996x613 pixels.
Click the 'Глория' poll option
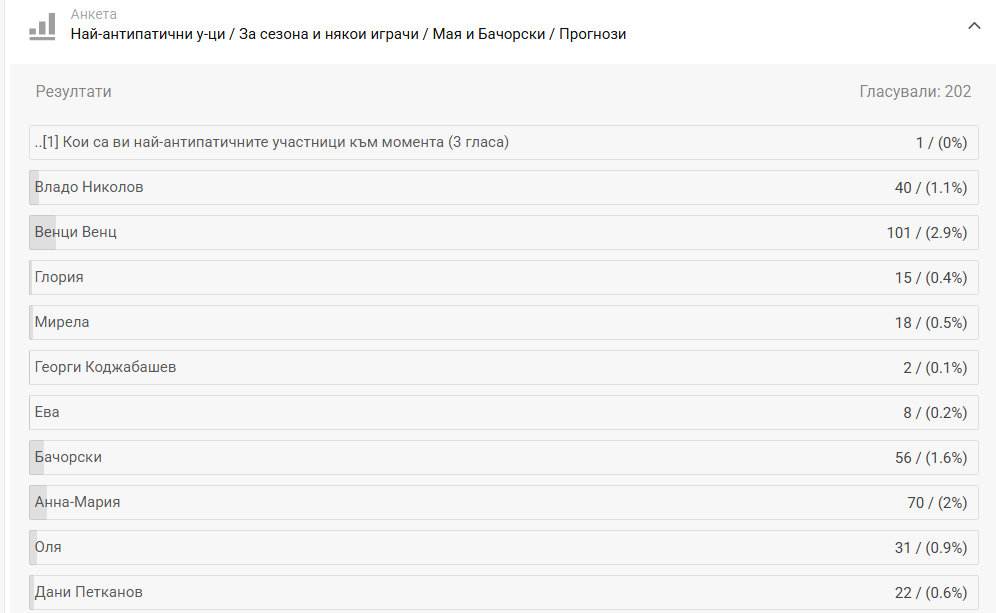[x=59, y=277]
